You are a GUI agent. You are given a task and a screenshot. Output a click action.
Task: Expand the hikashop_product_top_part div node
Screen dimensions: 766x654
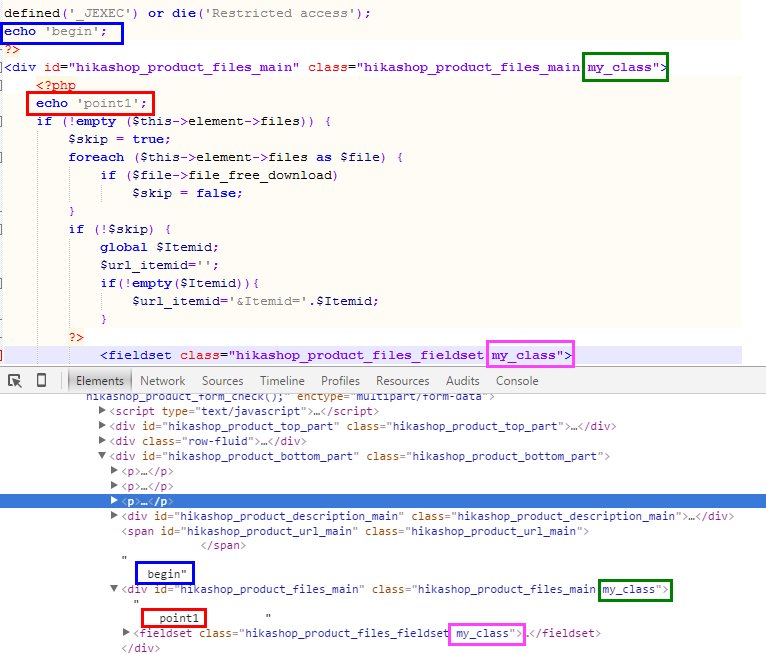point(102,425)
